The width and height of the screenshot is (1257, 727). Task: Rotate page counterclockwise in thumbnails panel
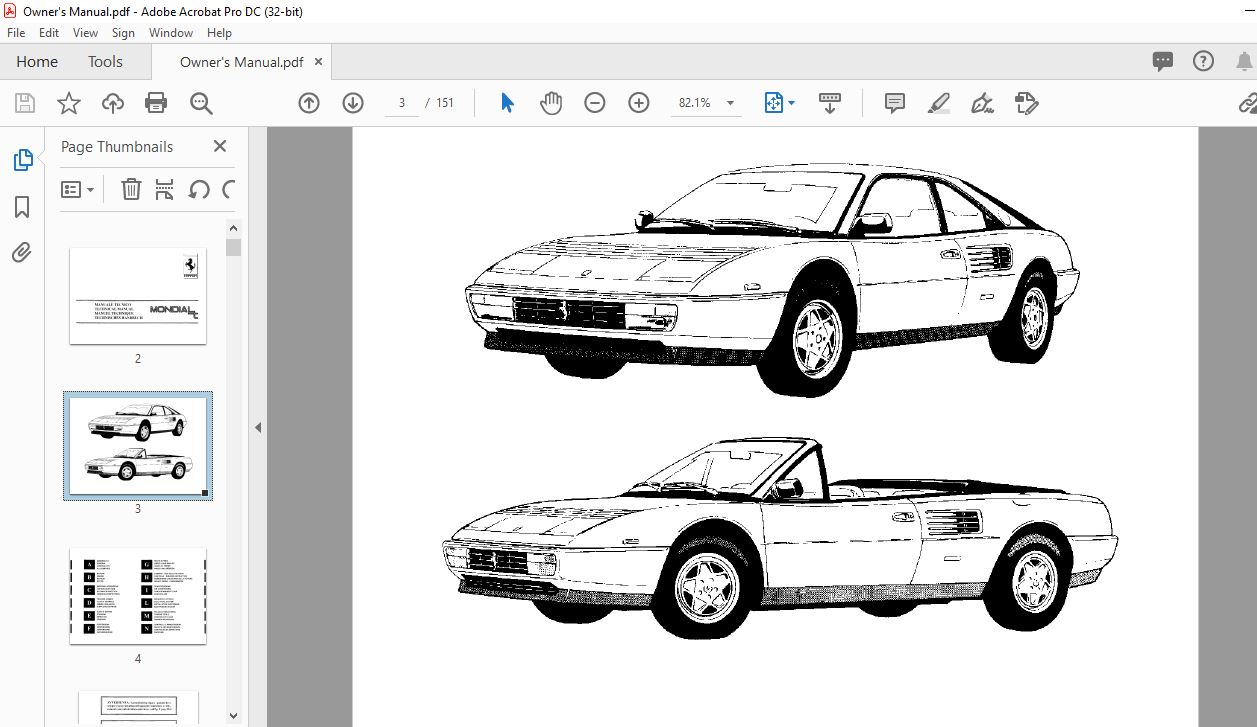coord(199,189)
